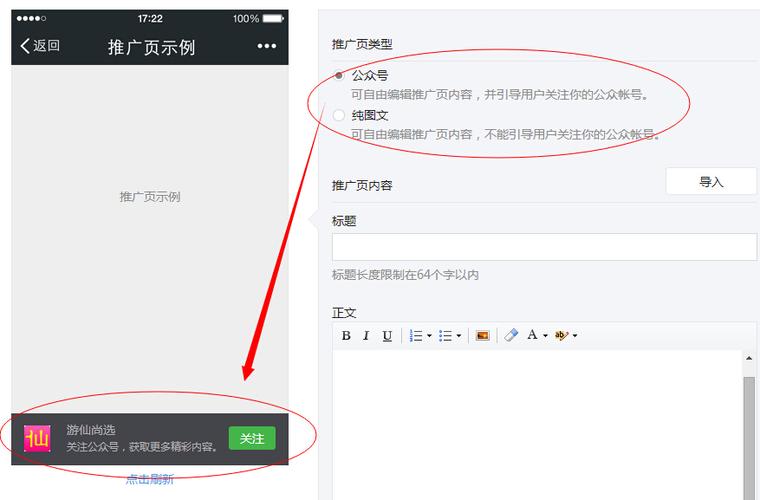Clear formatting with the eraser icon
Viewport: 760px width, 500px height.
(511, 335)
